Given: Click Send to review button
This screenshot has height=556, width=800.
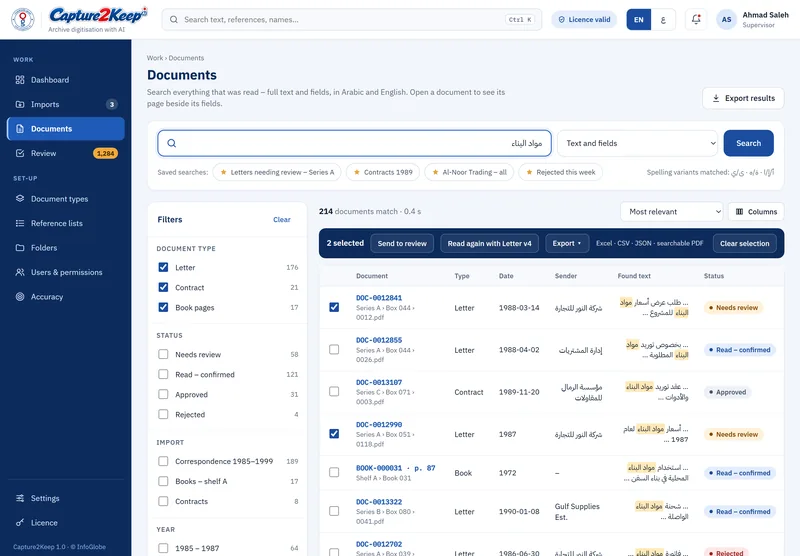Looking at the screenshot, I should click(x=402, y=243).
